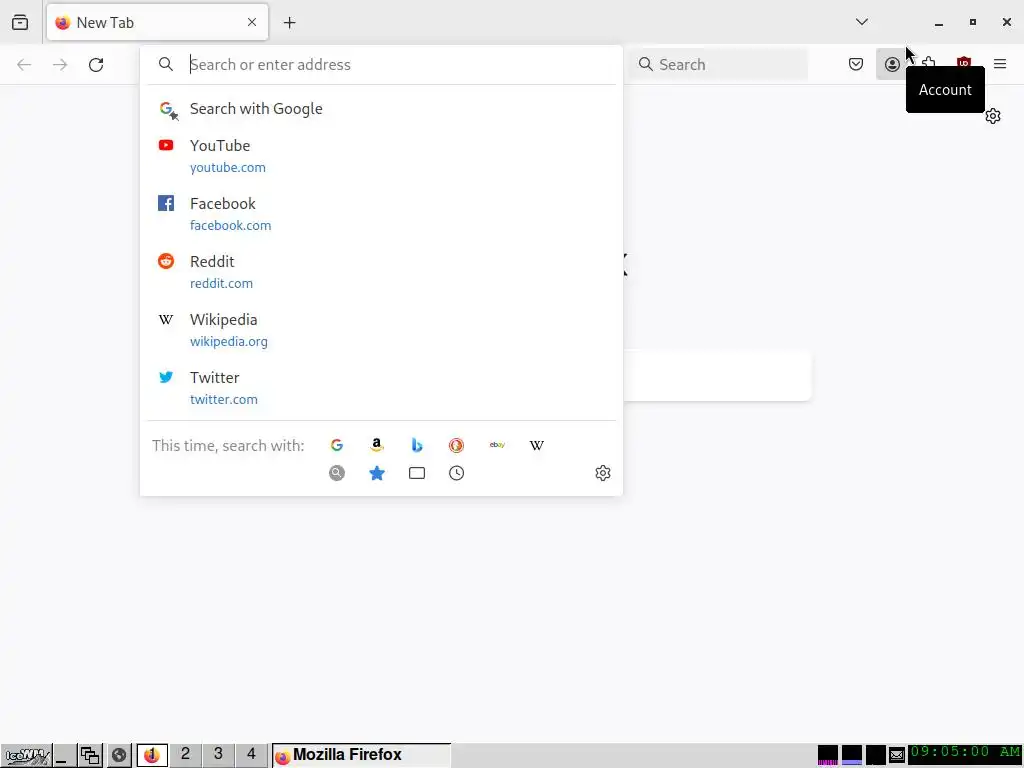Open Save to Pocket icon
Screen dimensions: 1024x768
coord(856,64)
